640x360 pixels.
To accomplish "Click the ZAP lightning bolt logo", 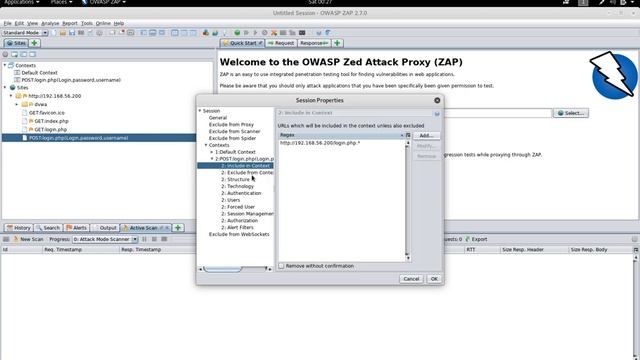I will [x=613, y=75].
